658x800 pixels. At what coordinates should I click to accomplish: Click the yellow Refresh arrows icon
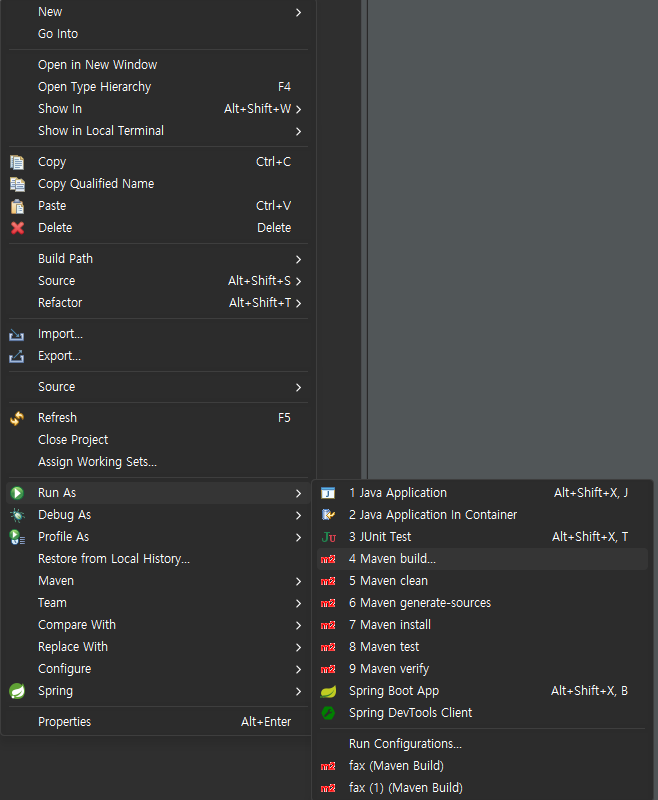pyautogui.click(x=17, y=418)
